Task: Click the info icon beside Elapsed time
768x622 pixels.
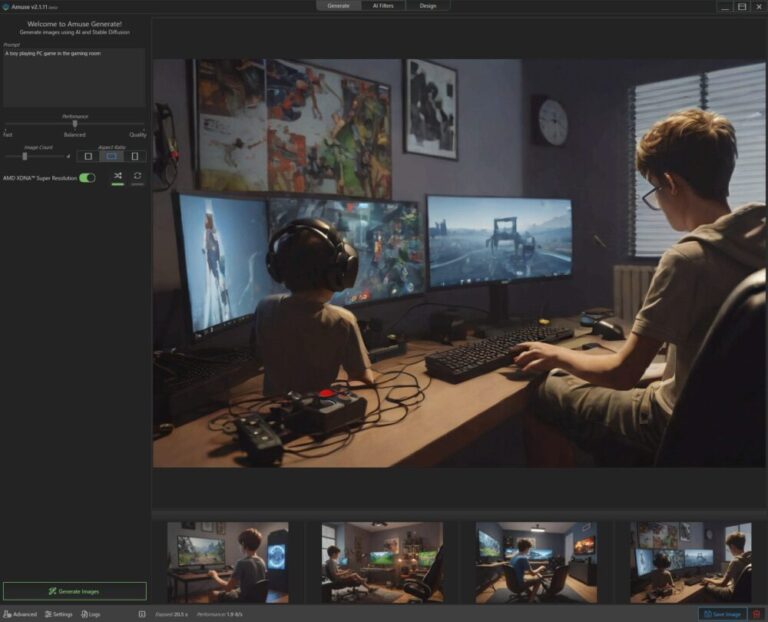Action: click(x=142, y=614)
